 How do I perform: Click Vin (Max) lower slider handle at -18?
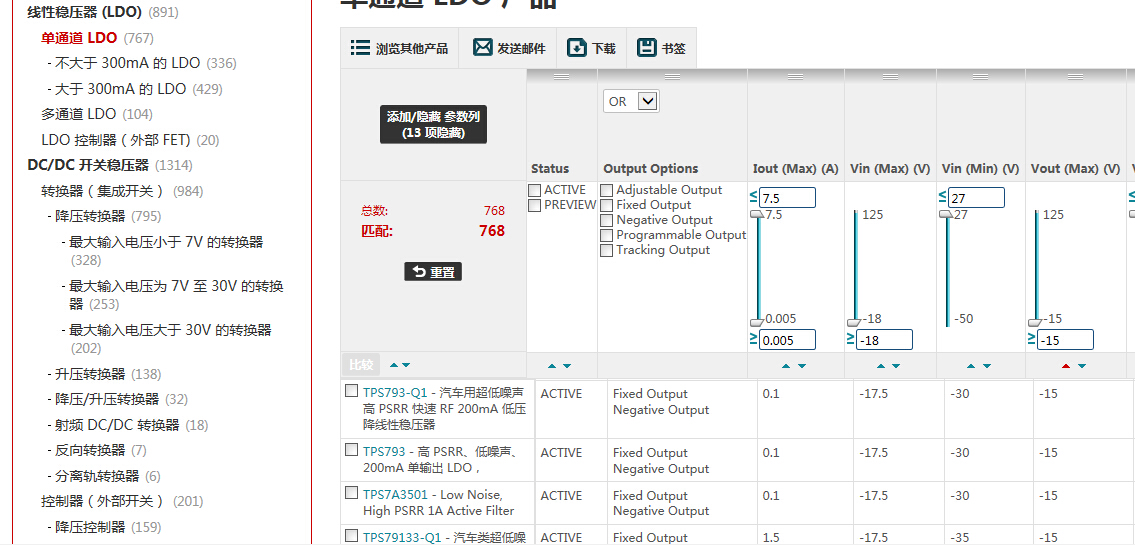[853, 321]
